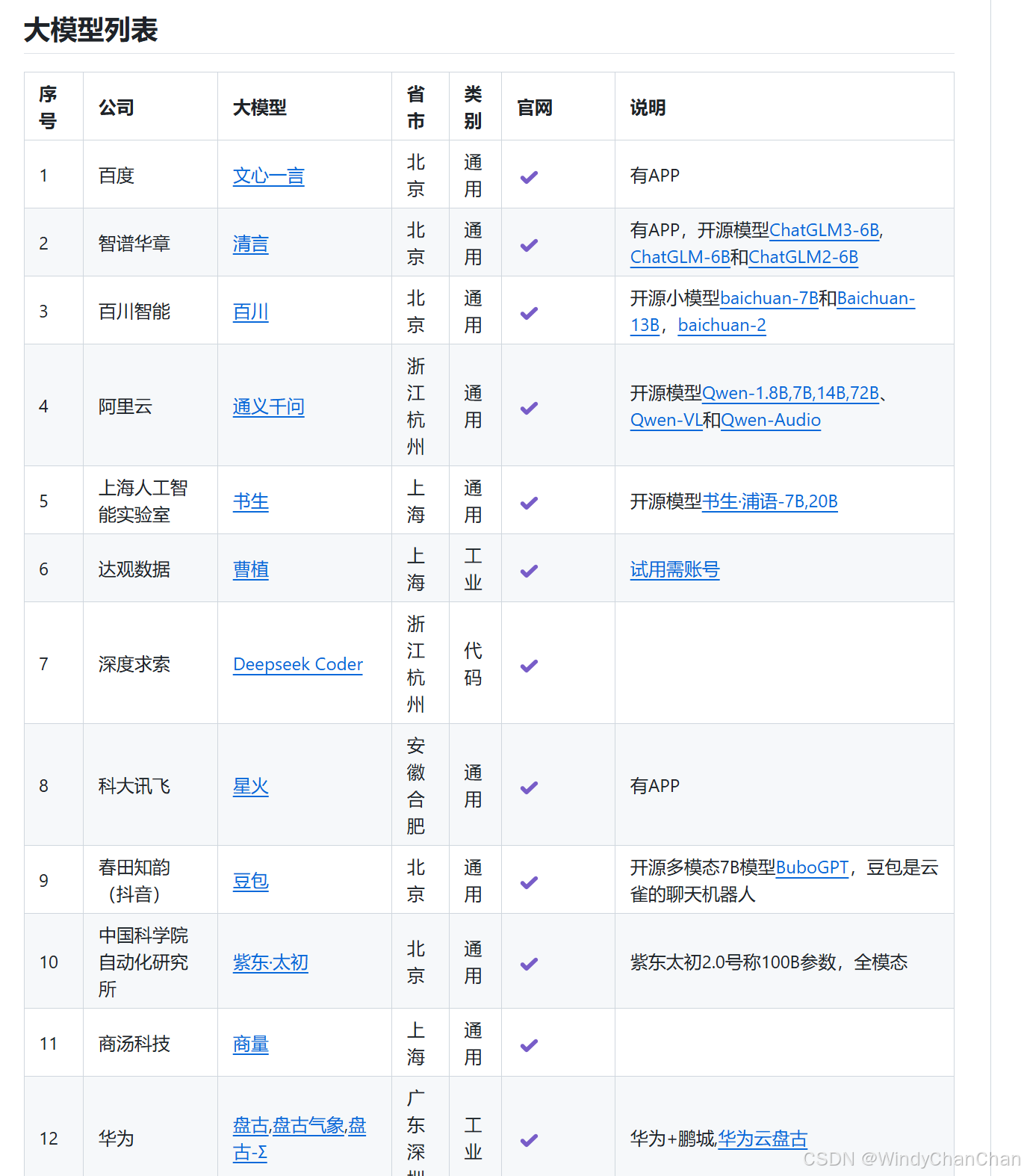Click the 序号 column header
Image resolution: width=1024 pixels, height=1176 pixels.
[48, 108]
